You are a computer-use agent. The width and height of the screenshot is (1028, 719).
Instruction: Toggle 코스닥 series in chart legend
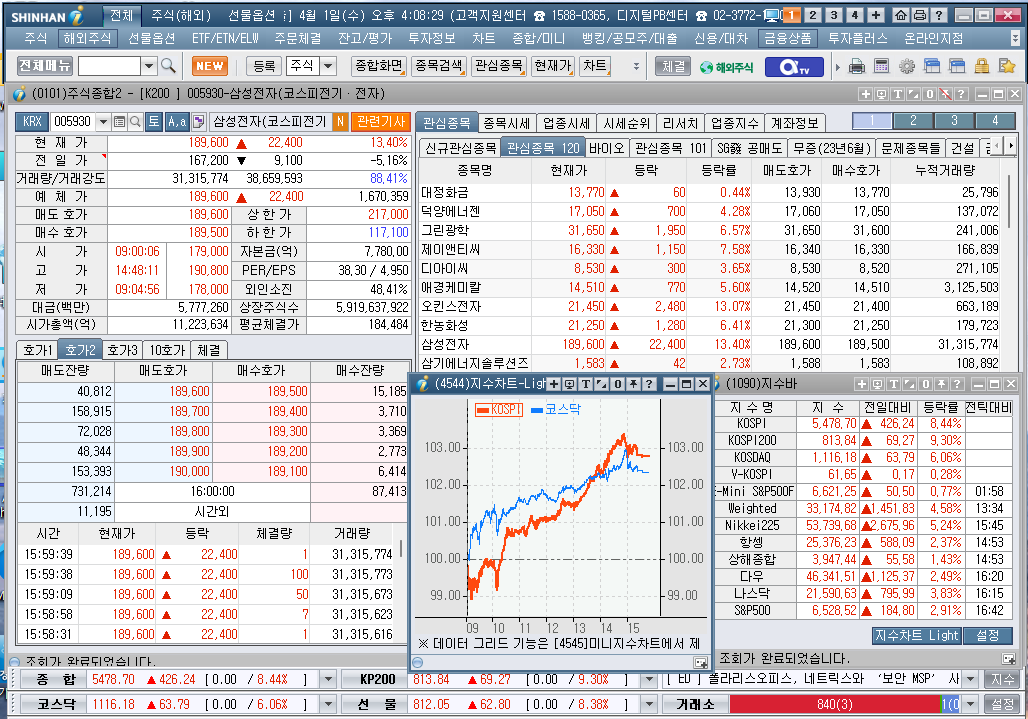coord(556,410)
